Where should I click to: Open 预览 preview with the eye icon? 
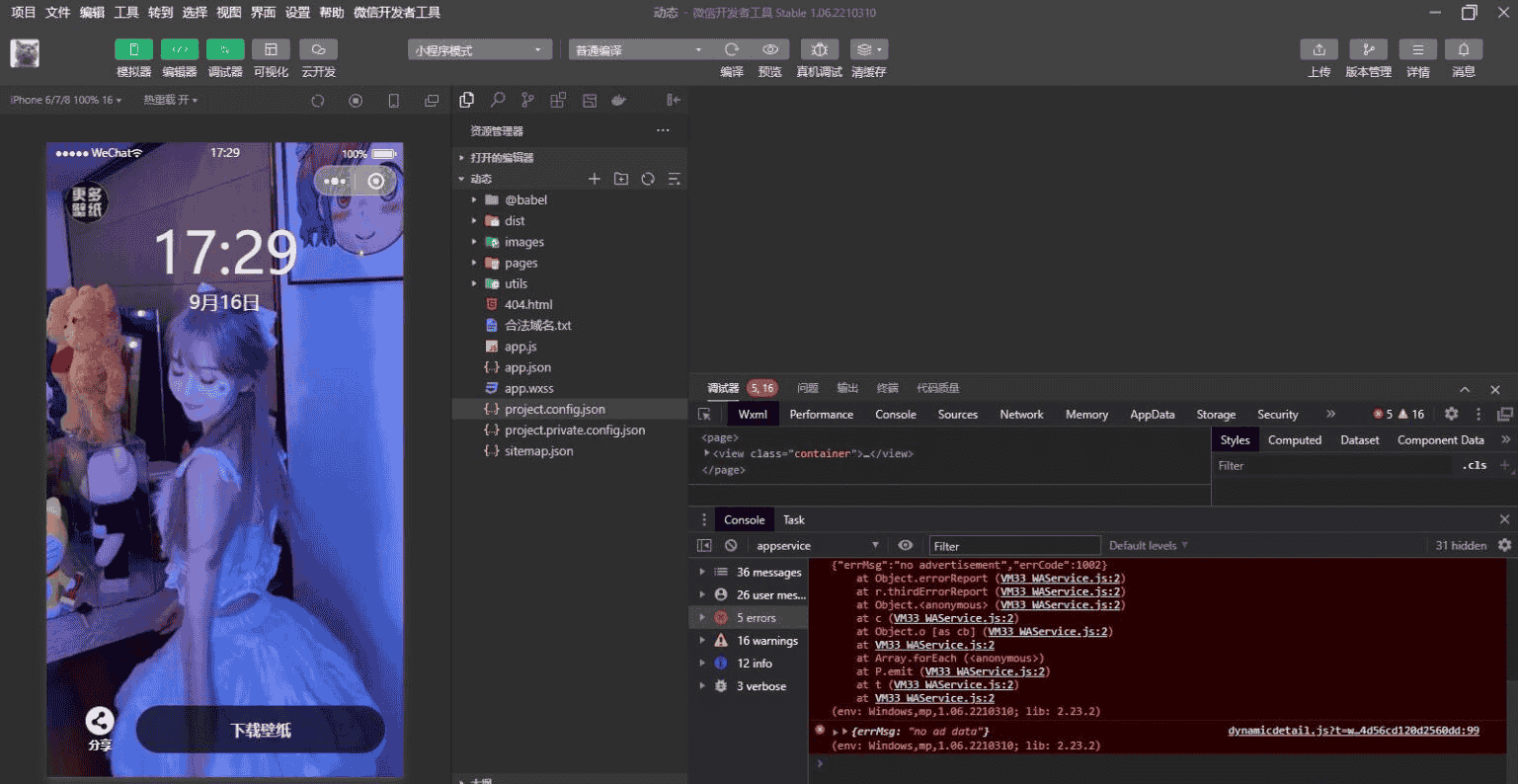tap(770, 49)
